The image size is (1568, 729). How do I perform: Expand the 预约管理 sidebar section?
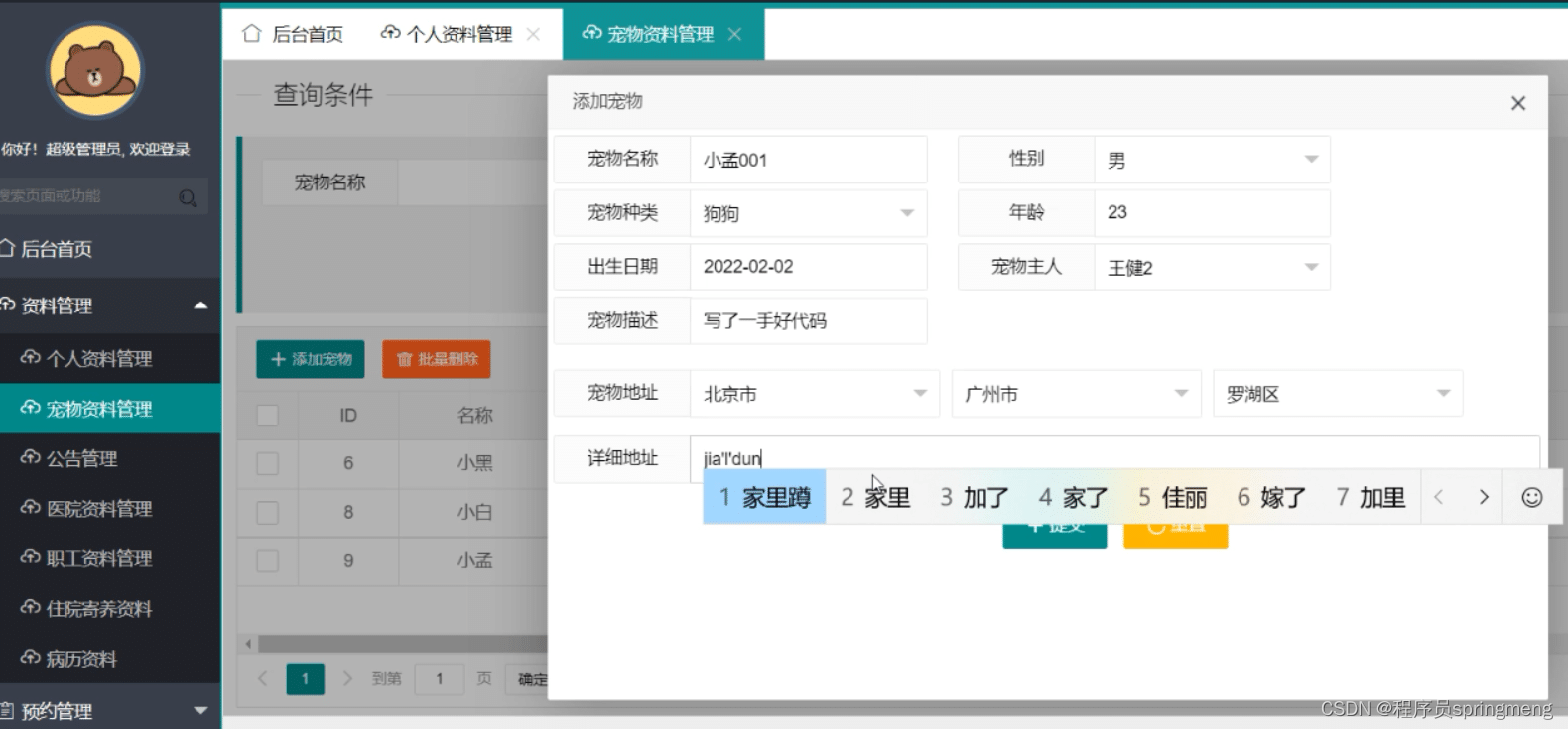pos(110,710)
